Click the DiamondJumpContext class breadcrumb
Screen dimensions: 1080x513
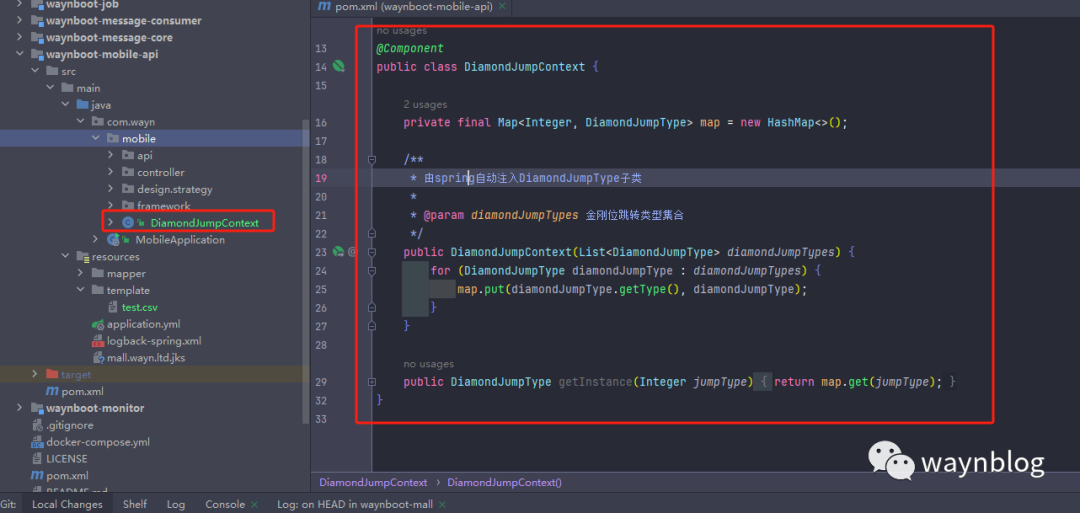point(373,483)
